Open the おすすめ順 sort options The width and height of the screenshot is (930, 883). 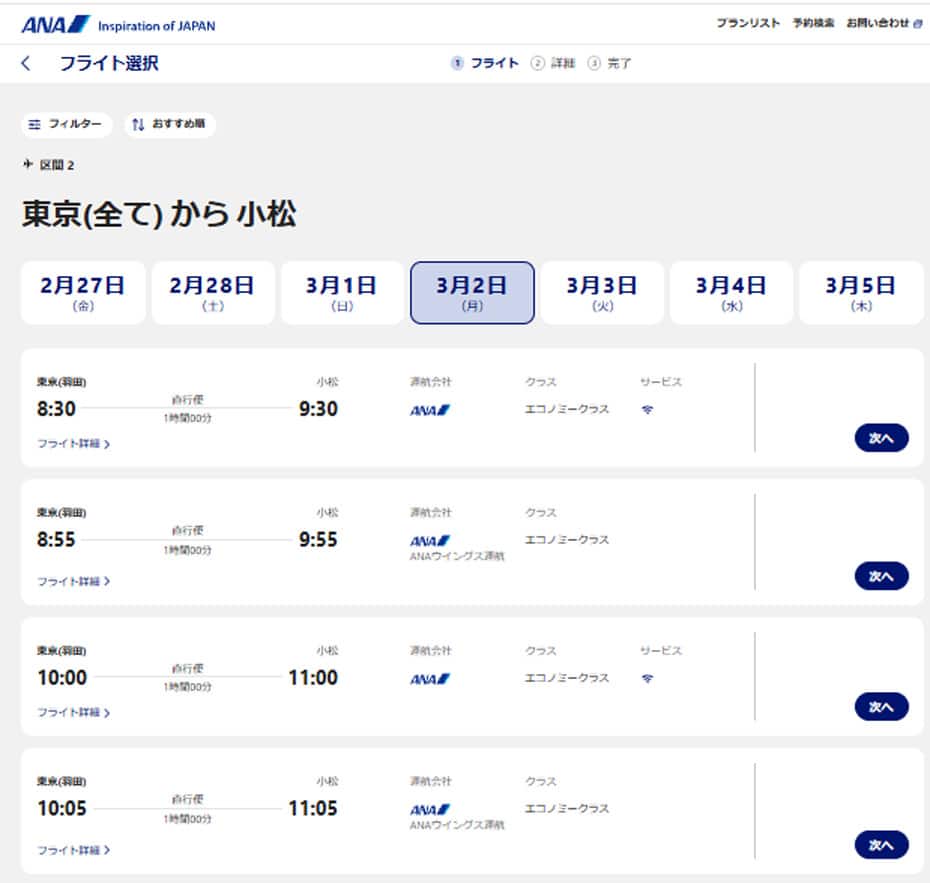(x=170, y=125)
